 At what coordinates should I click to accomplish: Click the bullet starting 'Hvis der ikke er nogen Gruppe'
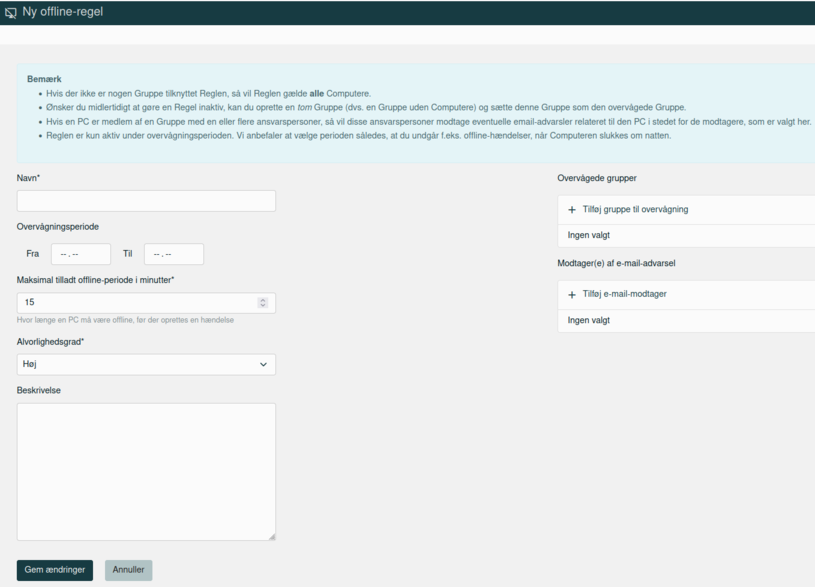(x=208, y=94)
